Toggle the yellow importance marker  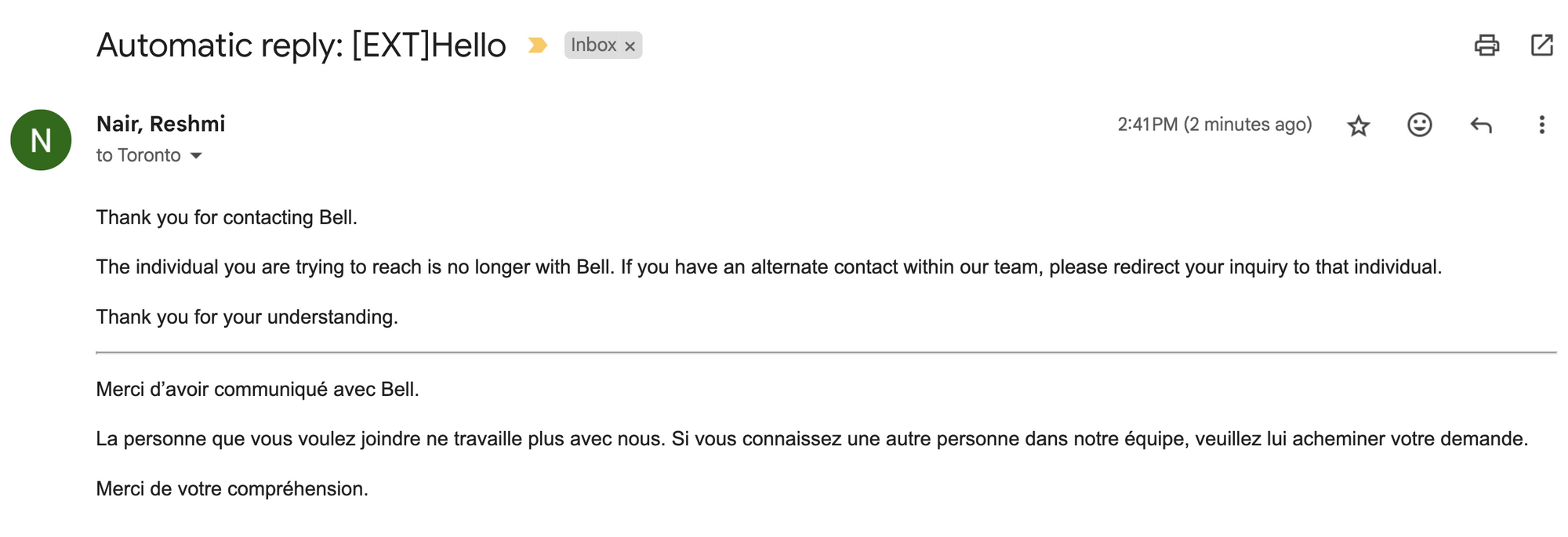[537, 45]
